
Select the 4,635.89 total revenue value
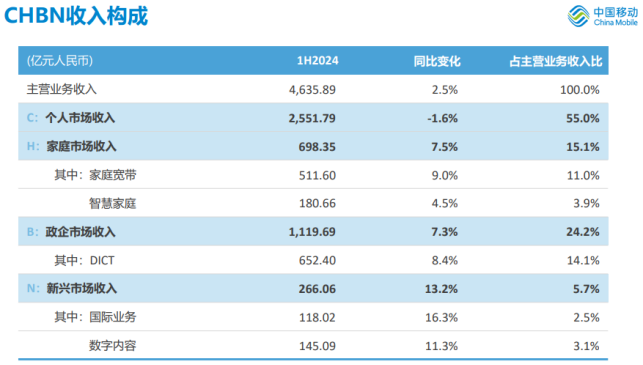[x=312, y=90]
